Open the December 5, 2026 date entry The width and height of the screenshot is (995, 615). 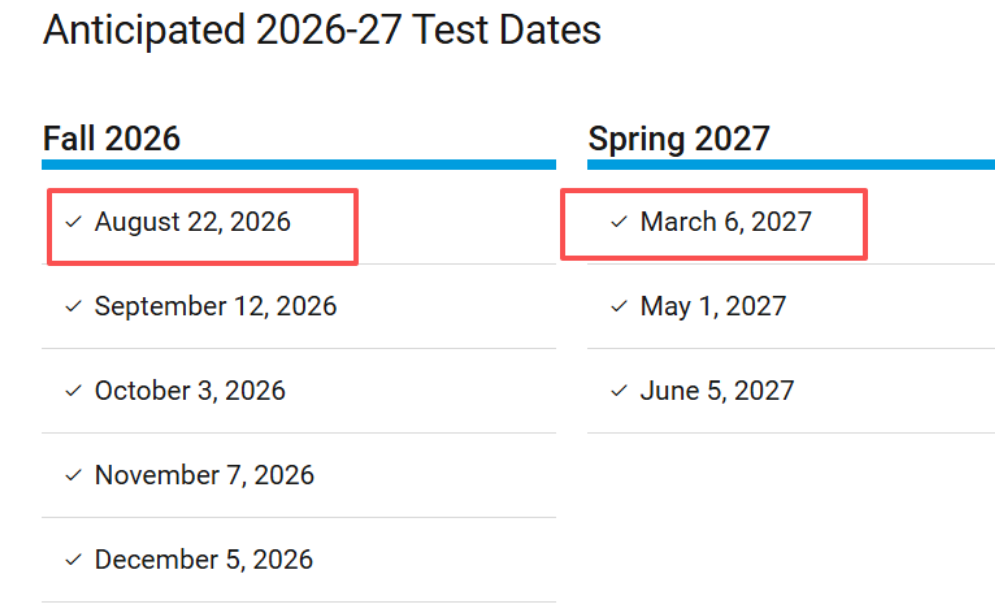[x=203, y=559]
